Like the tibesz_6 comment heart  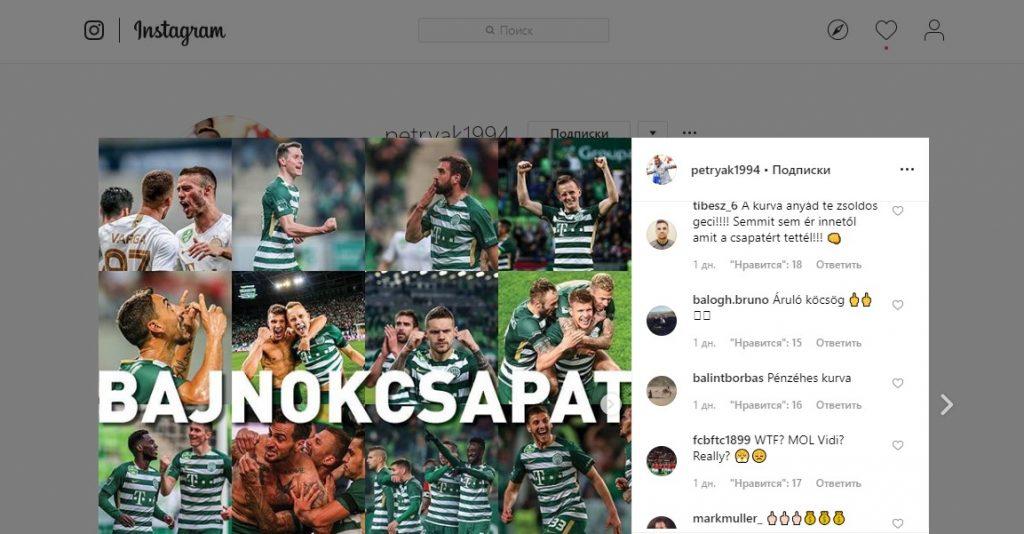click(x=898, y=211)
